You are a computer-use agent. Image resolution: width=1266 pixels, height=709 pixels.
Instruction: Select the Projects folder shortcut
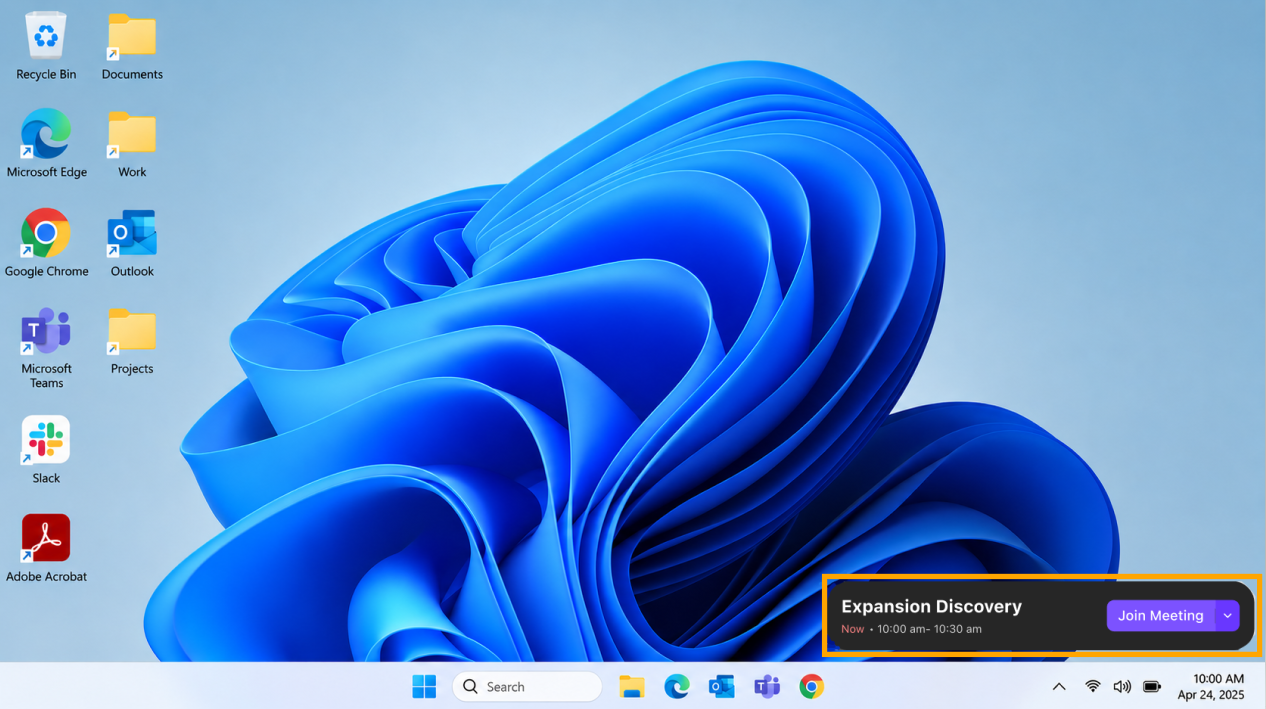[x=132, y=341]
